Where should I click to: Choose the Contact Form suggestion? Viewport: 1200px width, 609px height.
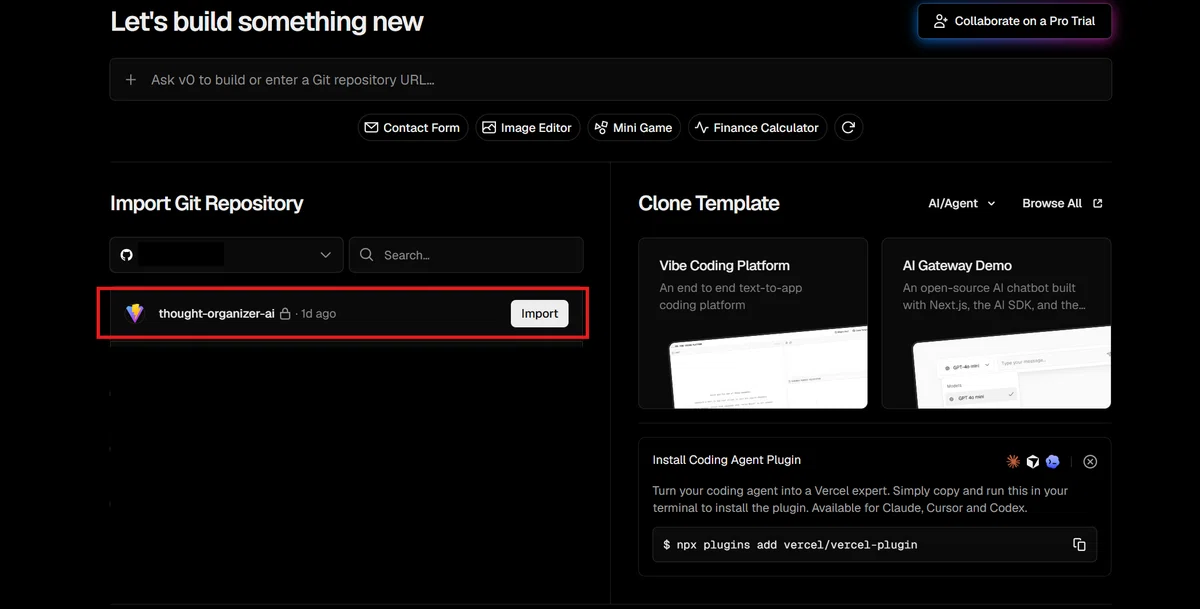click(412, 128)
